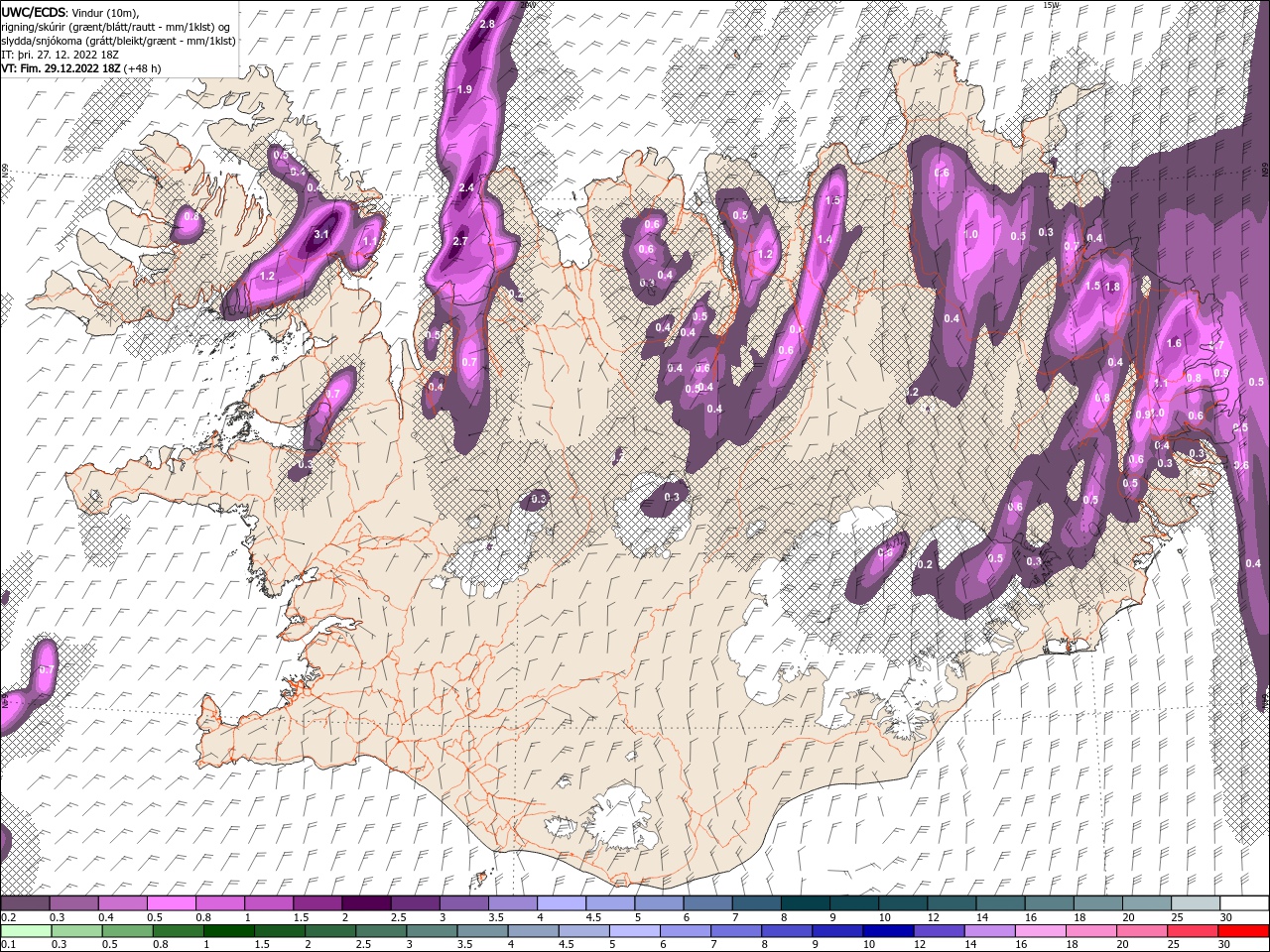Select the light lilac 5–6 swatch on the rain scale
The width and height of the screenshot is (1270, 952).
pos(634,930)
